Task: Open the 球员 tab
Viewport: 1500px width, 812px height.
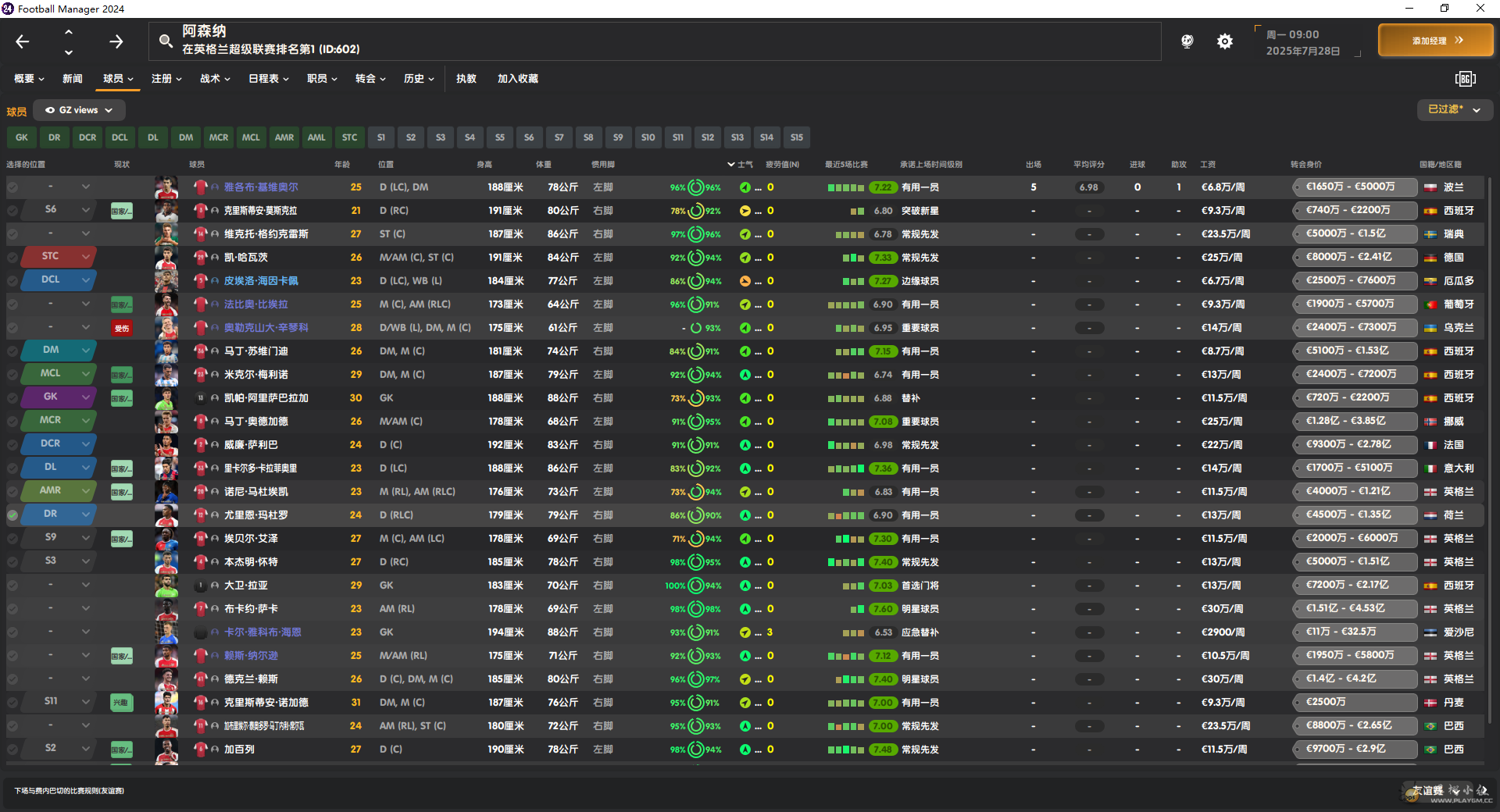Action: (x=118, y=79)
